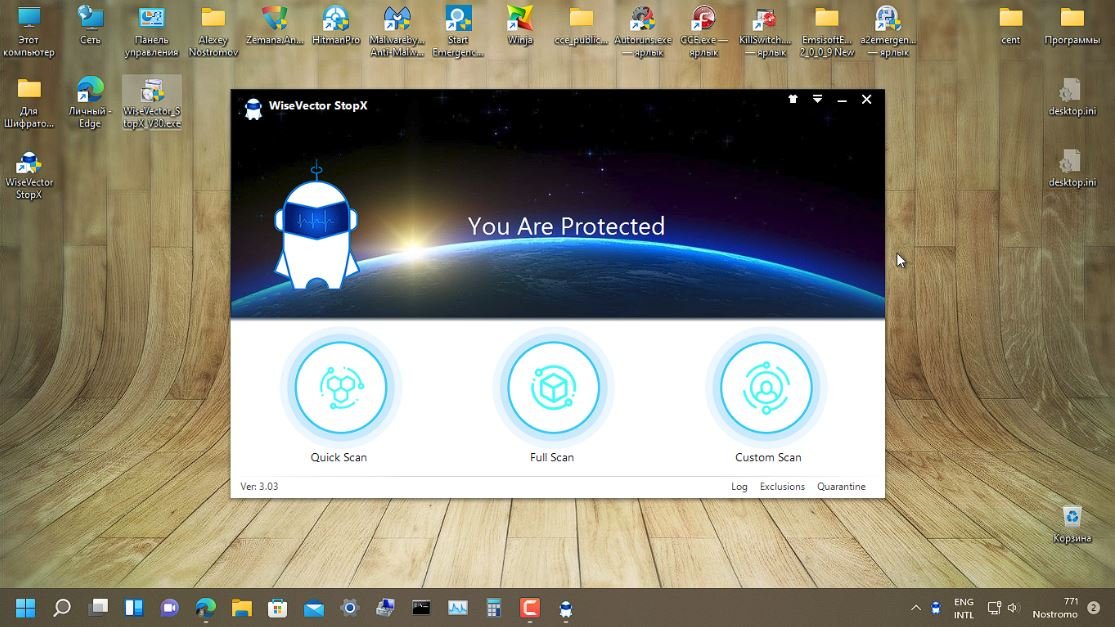Screen dimensions: 1115x627
Task: Switch the ENG INTL input language
Action: [x=964, y=609]
